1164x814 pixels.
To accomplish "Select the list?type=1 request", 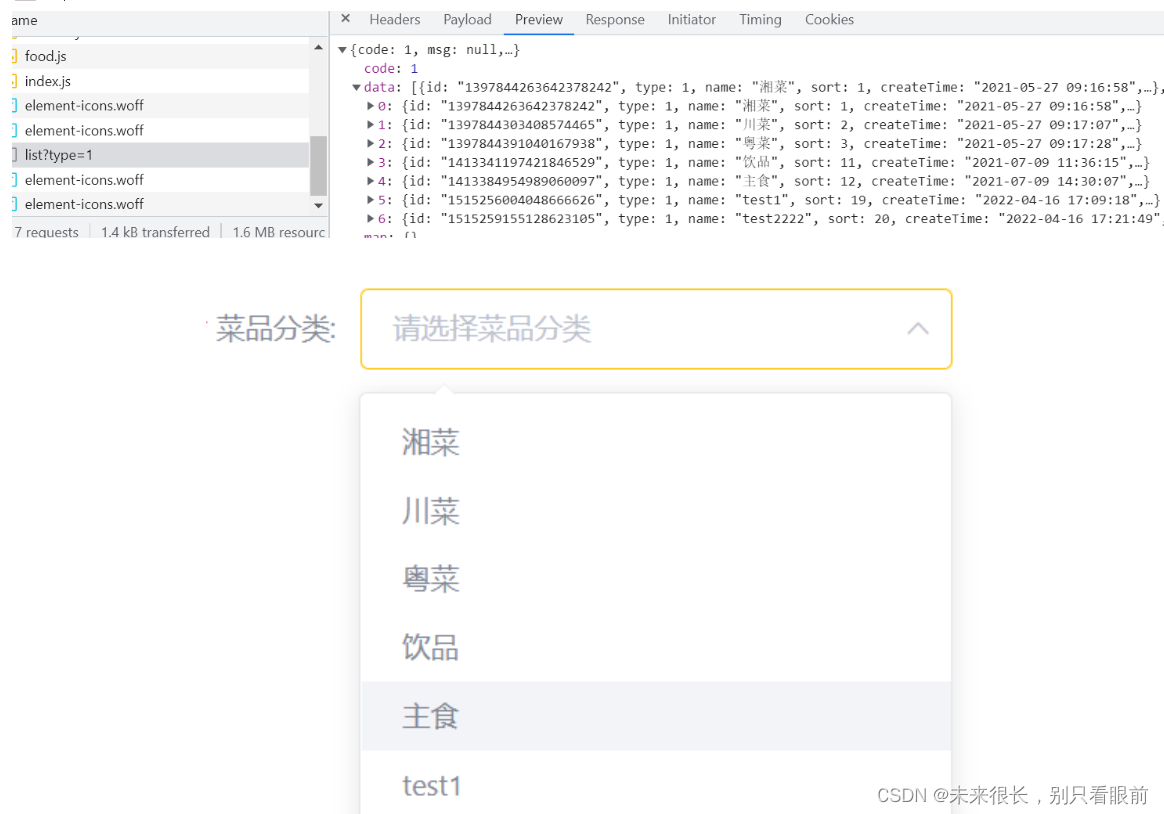I will [160, 155].
